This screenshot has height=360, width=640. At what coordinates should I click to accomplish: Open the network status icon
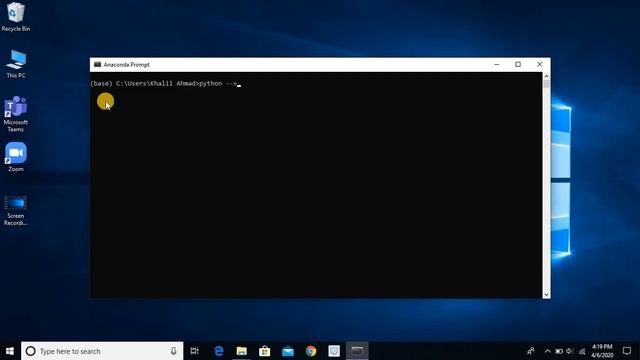point(582,351)
